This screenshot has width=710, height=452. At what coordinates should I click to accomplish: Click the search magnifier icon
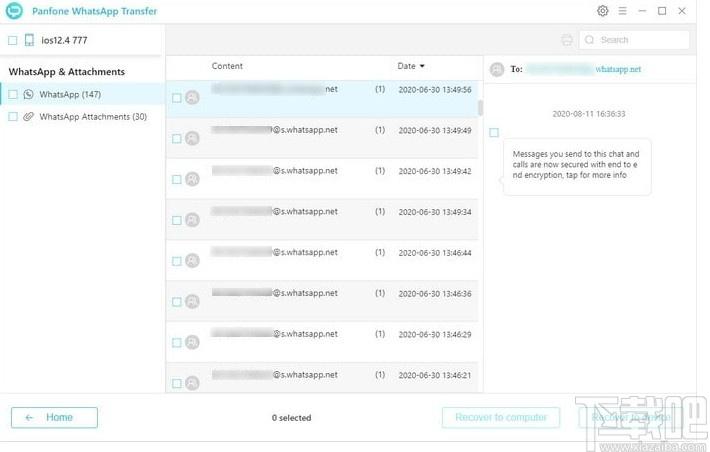589,40
